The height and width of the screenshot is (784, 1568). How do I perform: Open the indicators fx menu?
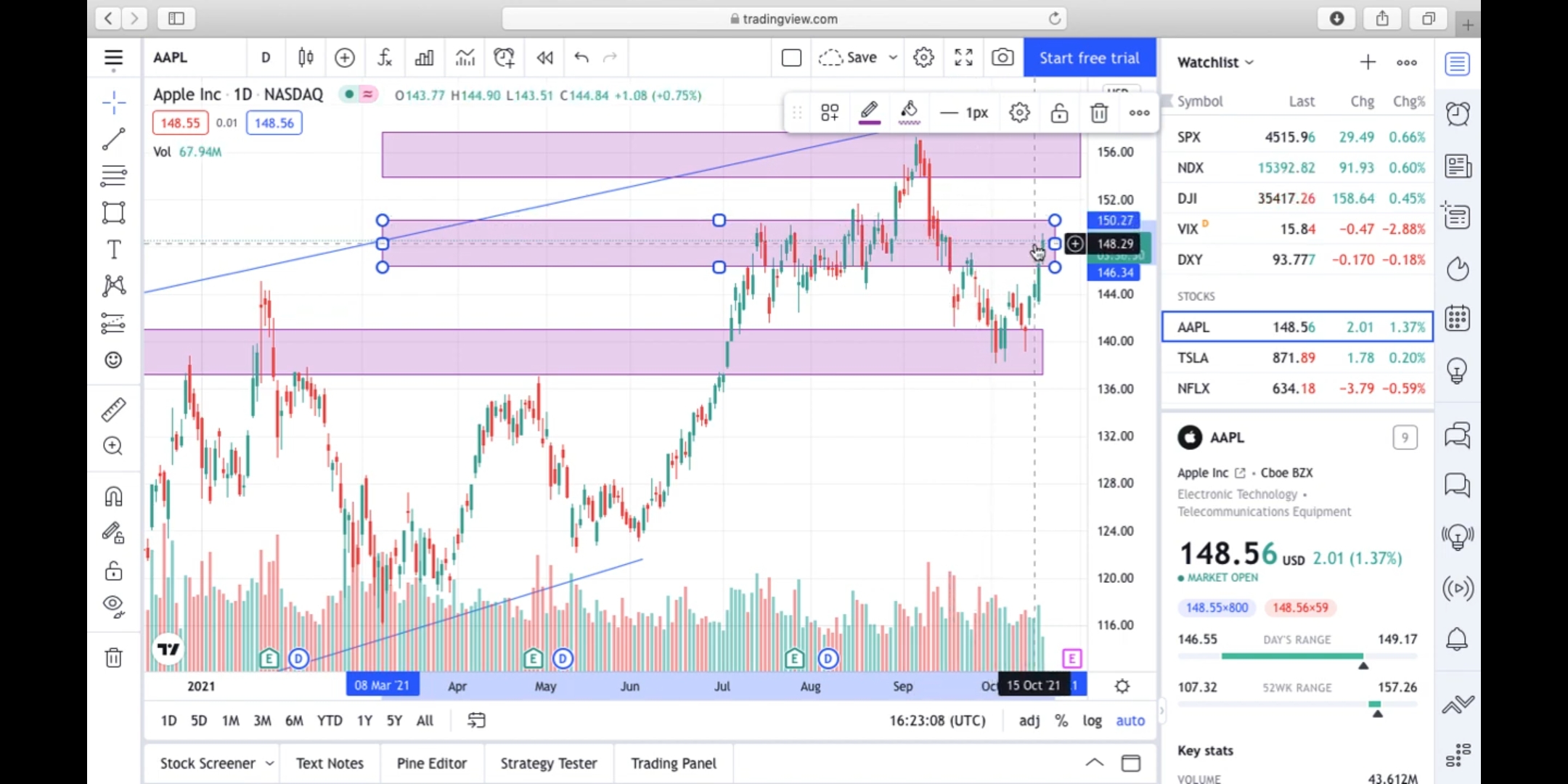click(385, 57)
